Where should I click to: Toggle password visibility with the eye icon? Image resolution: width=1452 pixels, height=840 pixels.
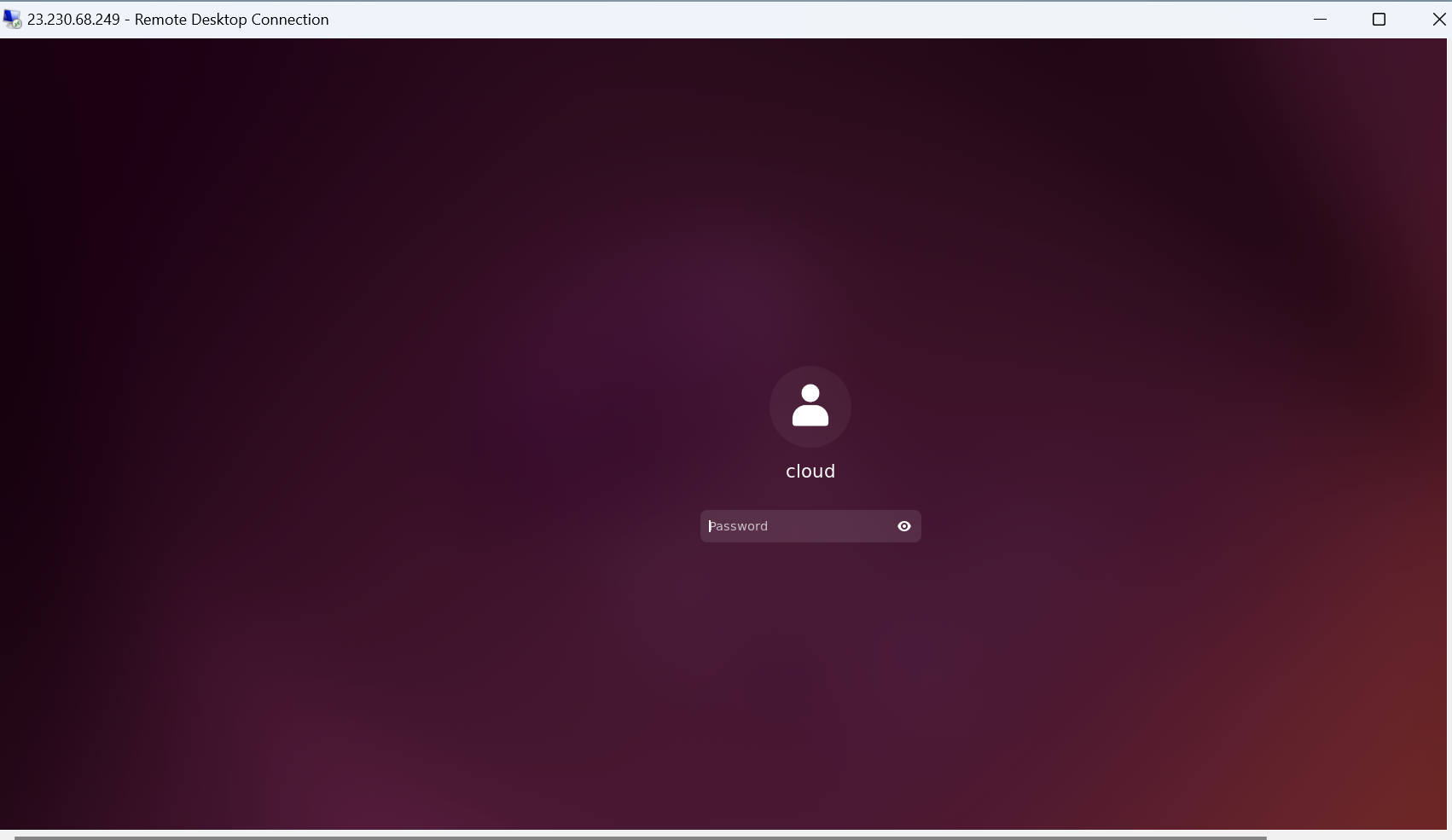coord(904,526)
